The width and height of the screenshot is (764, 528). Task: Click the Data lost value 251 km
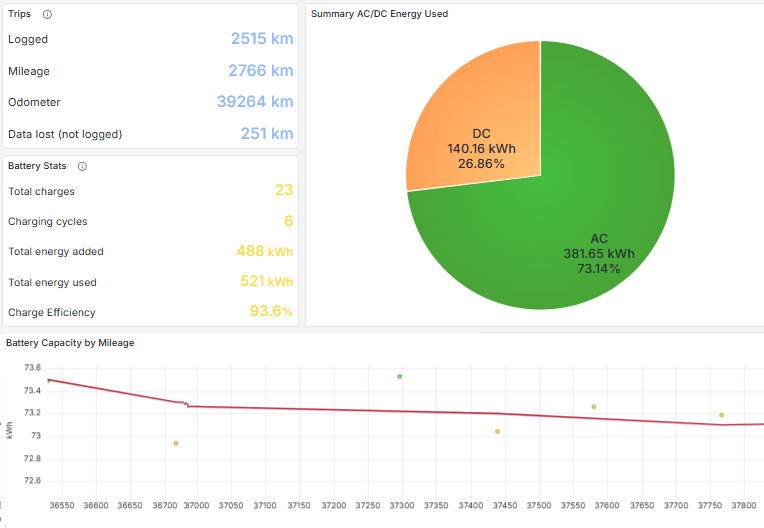pyautogui.click(x=266, y=134)
